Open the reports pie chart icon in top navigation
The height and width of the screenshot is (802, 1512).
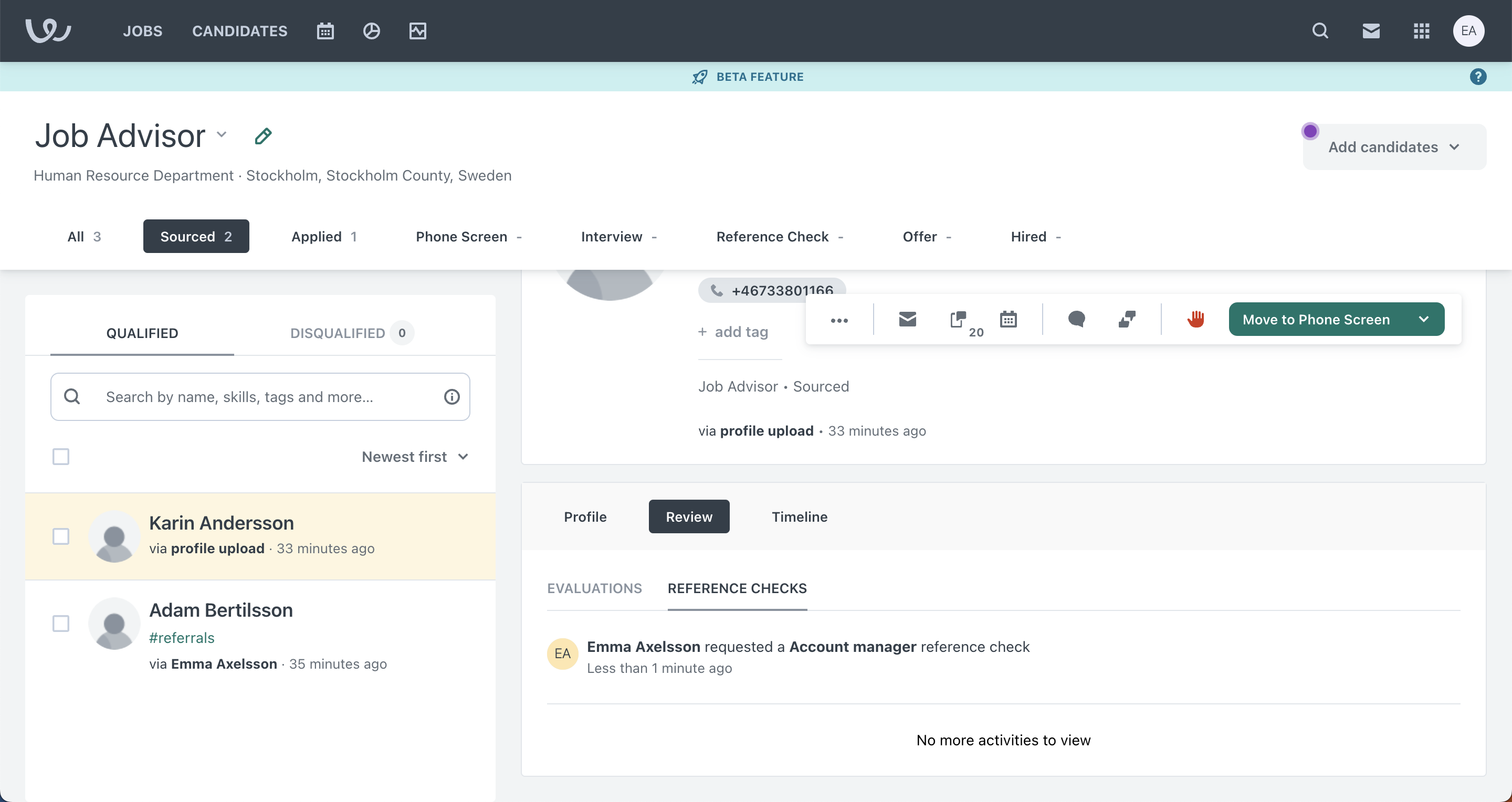(372, 31)
